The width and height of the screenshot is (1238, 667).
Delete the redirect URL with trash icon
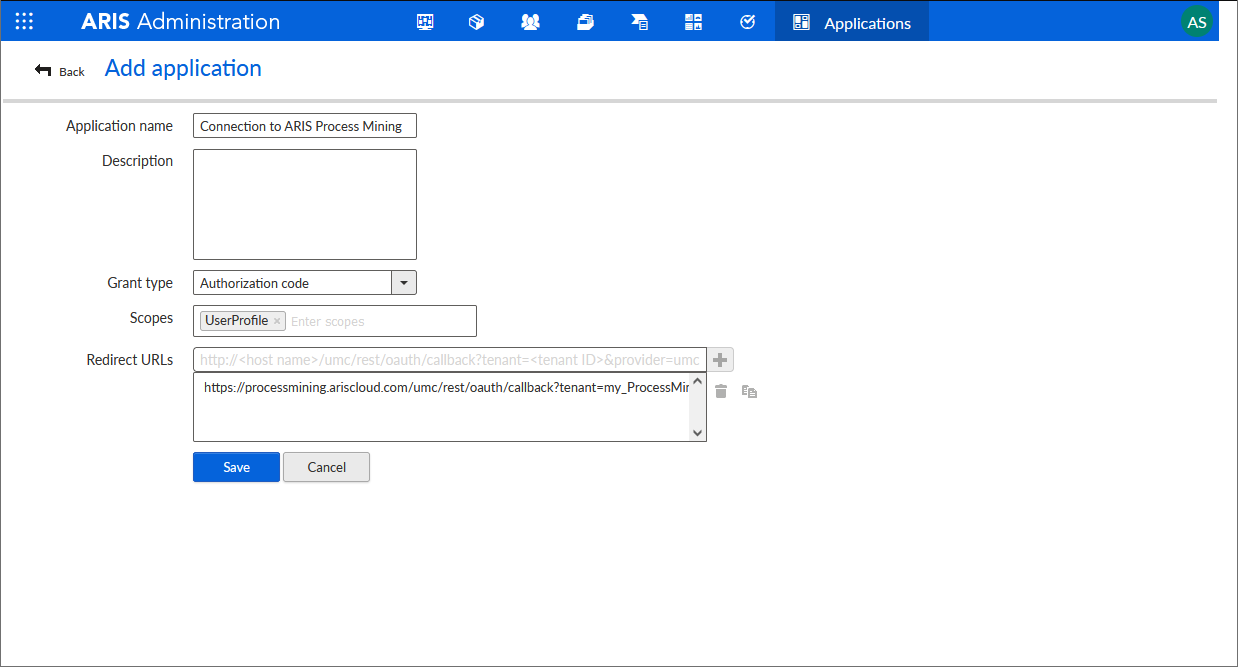coord(721,391)
